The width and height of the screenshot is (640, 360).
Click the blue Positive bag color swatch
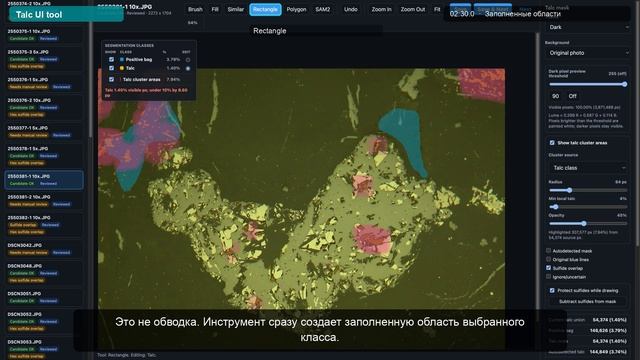(x=122, y=60)
